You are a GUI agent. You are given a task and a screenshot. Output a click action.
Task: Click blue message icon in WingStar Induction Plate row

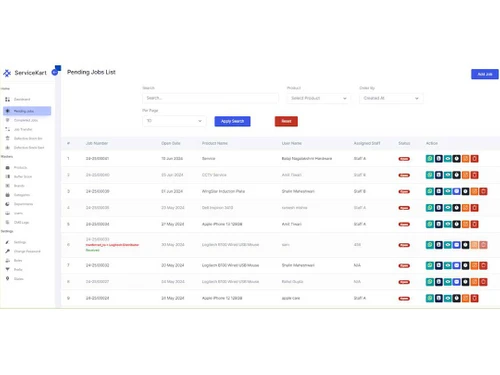click(456, 191)
